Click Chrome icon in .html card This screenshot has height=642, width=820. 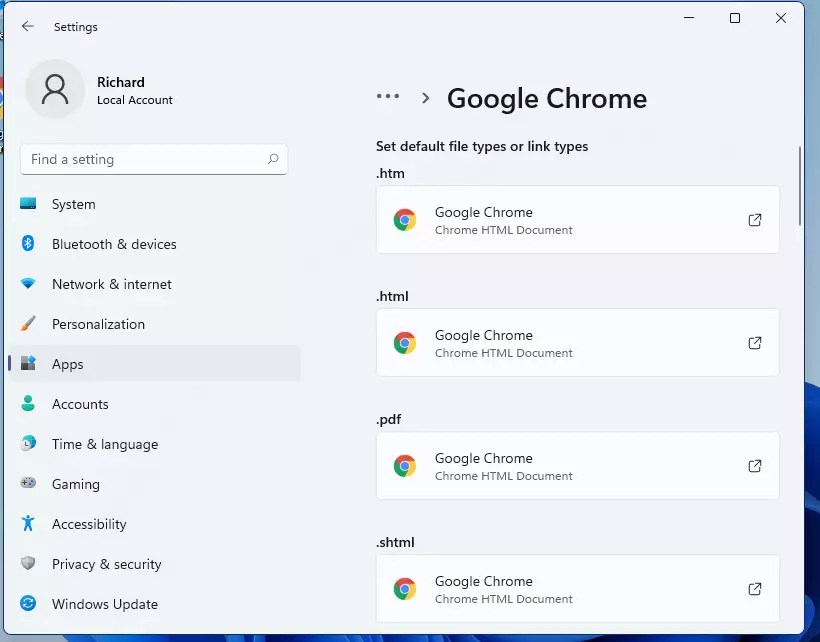tap(405, 343)
